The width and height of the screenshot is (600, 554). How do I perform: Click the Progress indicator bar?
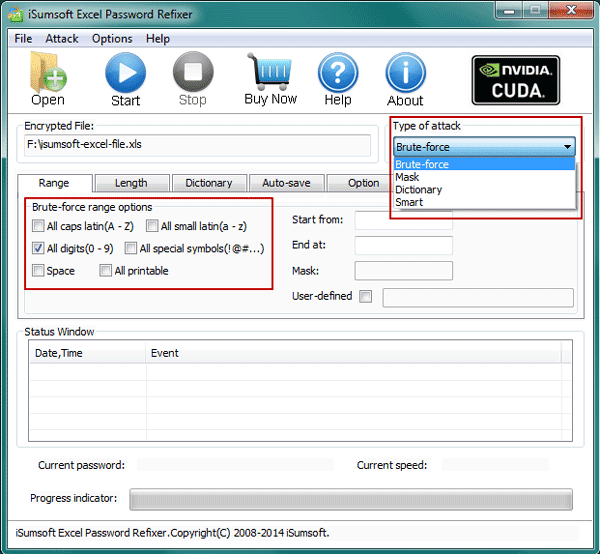click(x=351, y=499)
